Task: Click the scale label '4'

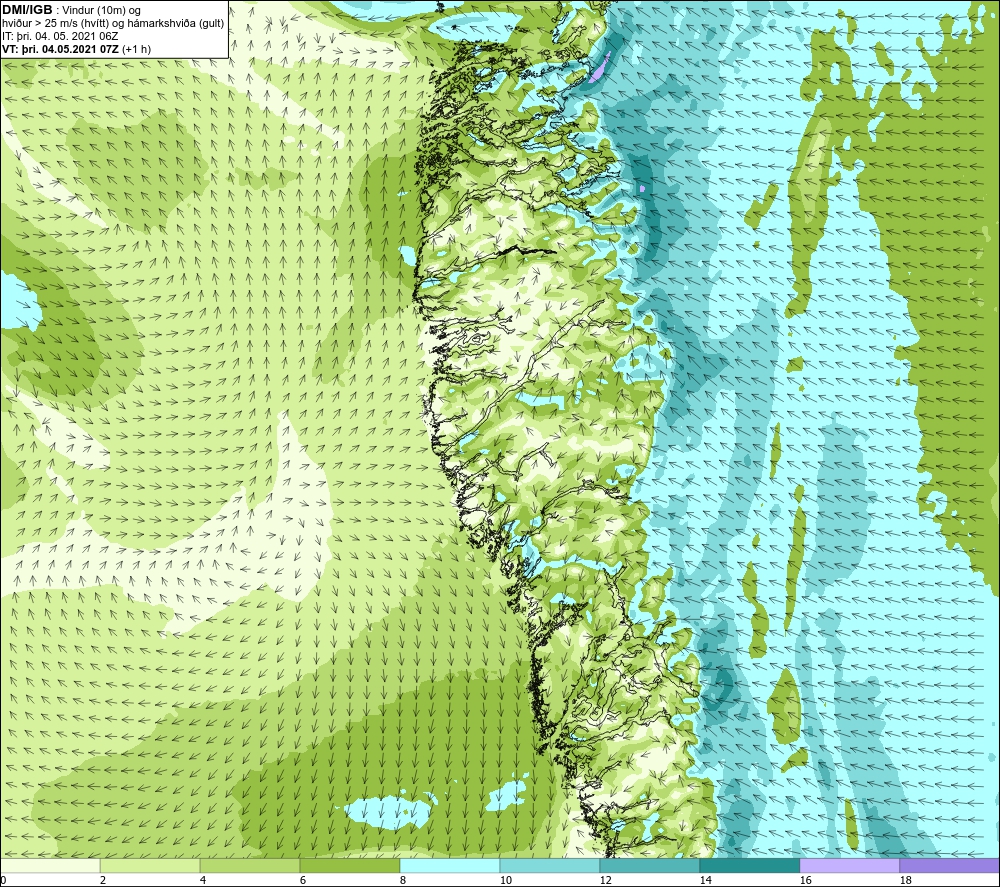Action: pos(203,881)
